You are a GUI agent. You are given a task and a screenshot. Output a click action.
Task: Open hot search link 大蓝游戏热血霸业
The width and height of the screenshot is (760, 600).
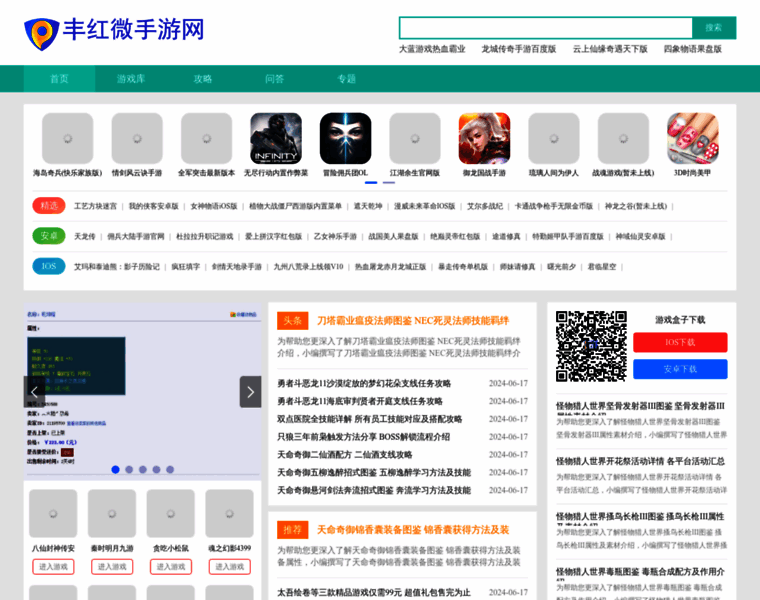(x=432, y=49)
